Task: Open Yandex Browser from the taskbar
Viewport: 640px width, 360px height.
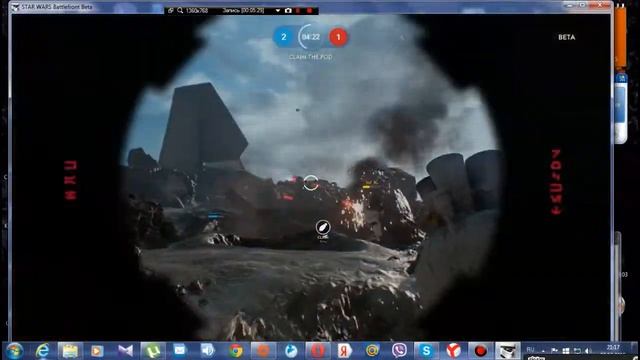Action: 453,351
